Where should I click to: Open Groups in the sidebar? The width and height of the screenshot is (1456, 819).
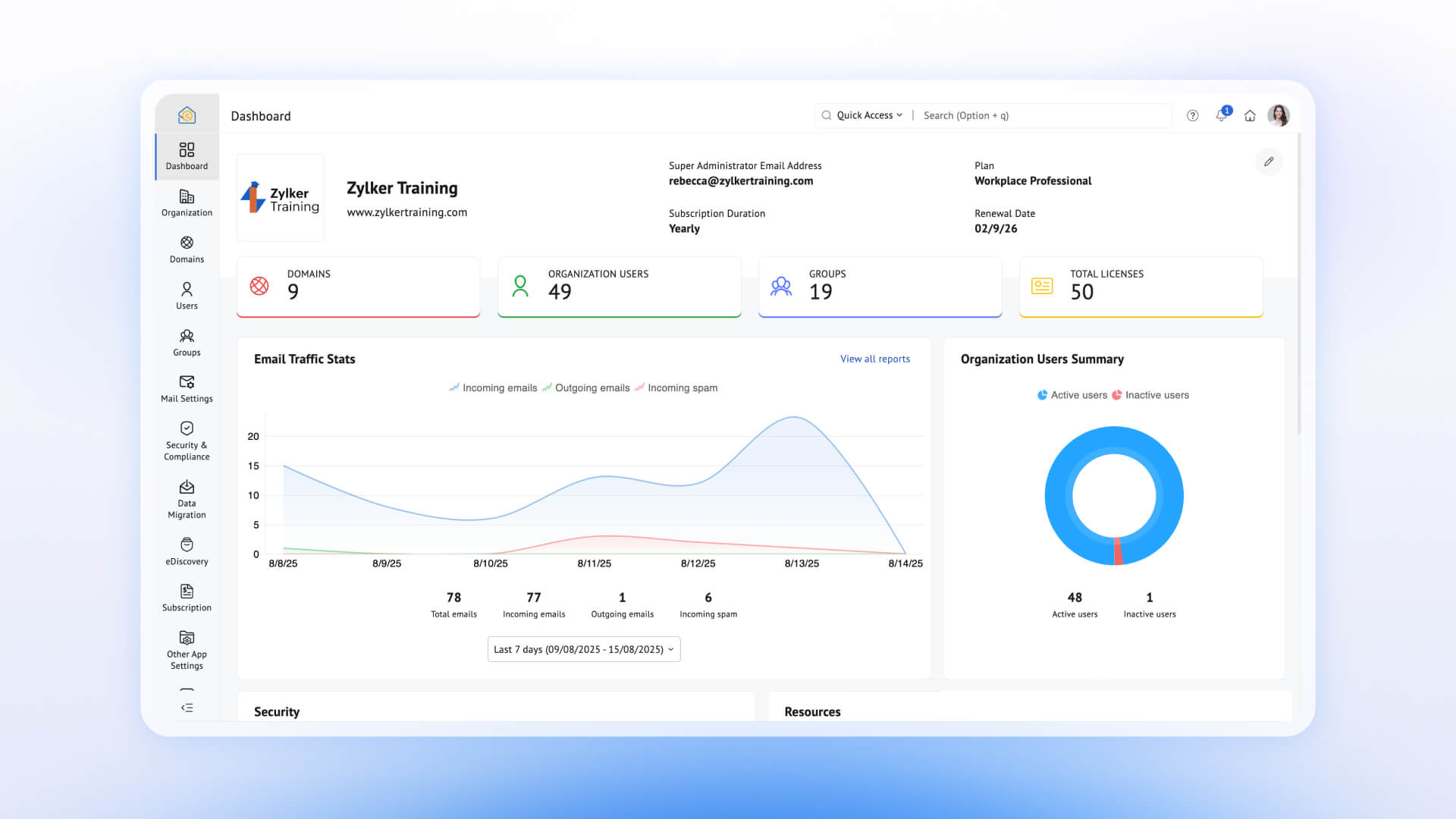click(x=187, y=343)
